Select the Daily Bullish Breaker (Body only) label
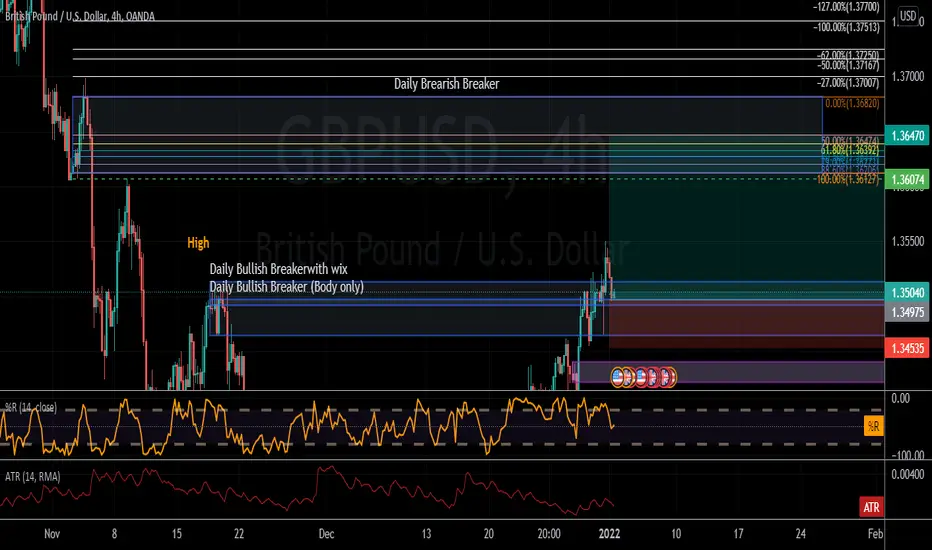Viewport: 932px width, 550px height. tap(286, 287)
